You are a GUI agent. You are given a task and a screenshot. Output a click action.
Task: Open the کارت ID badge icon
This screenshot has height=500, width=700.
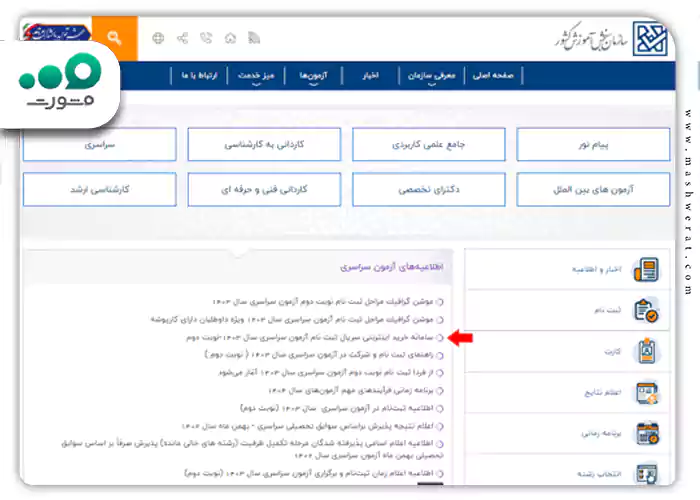point(646,351)
